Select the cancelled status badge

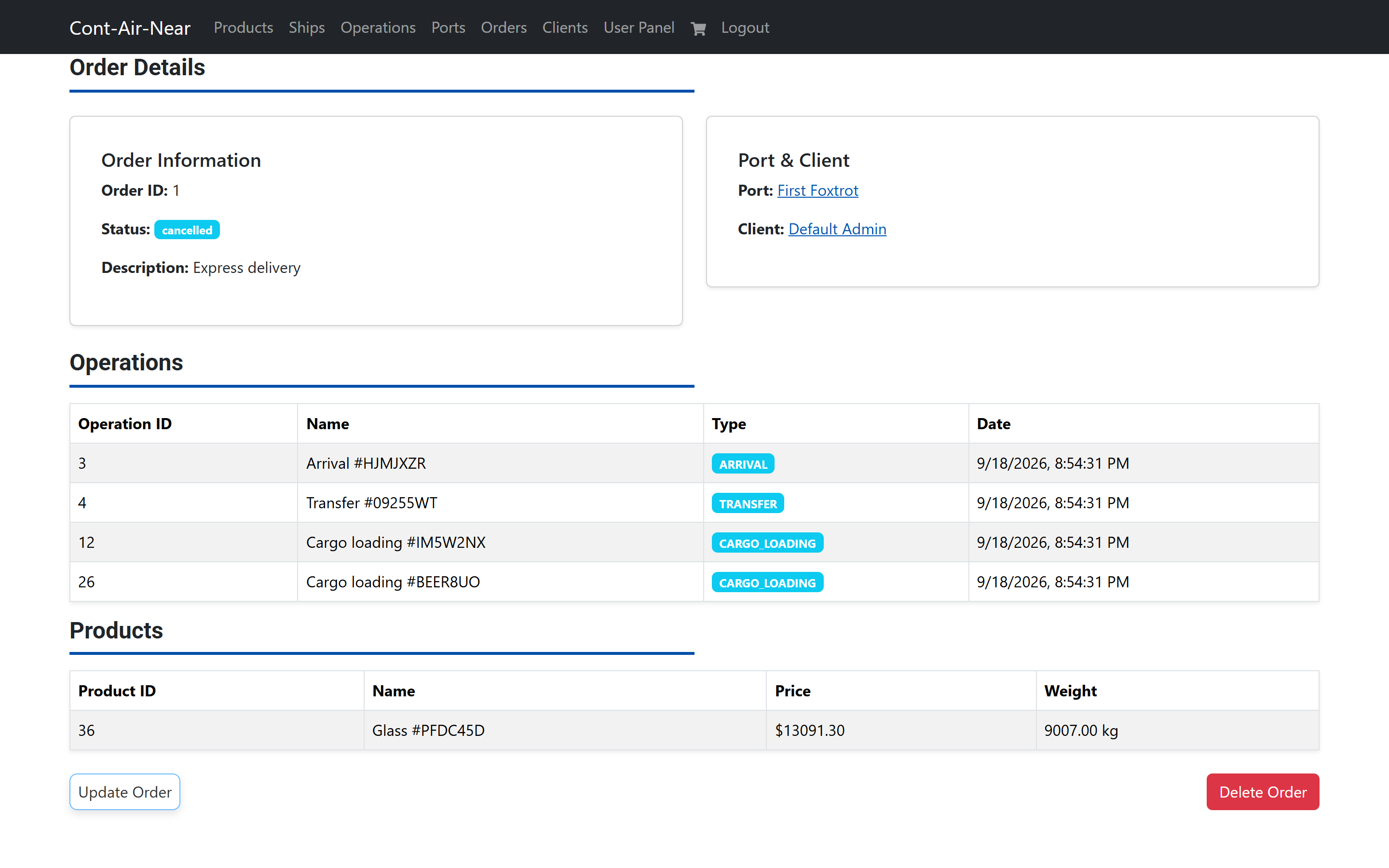tap(187, 230)
